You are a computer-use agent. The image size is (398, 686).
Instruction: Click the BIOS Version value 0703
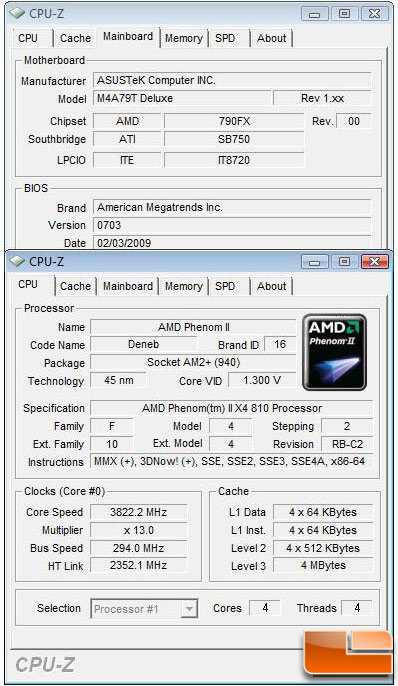pos(232,225)
